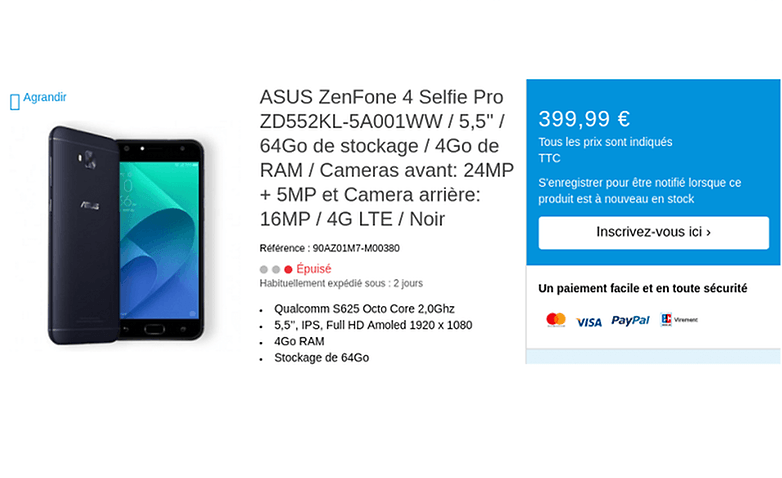Click the 'Habituellement expédié sous' shipping note

coord(340,283)
